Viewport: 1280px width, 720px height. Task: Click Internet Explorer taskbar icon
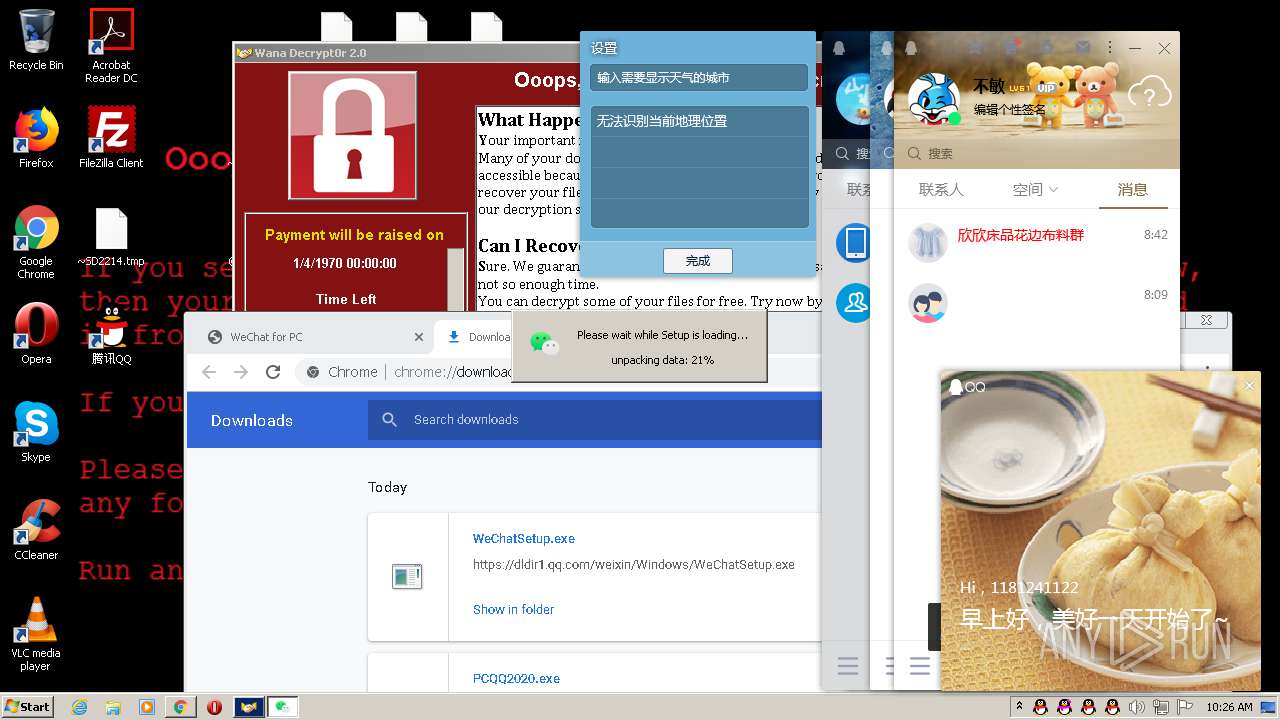(x=79, y=707)
